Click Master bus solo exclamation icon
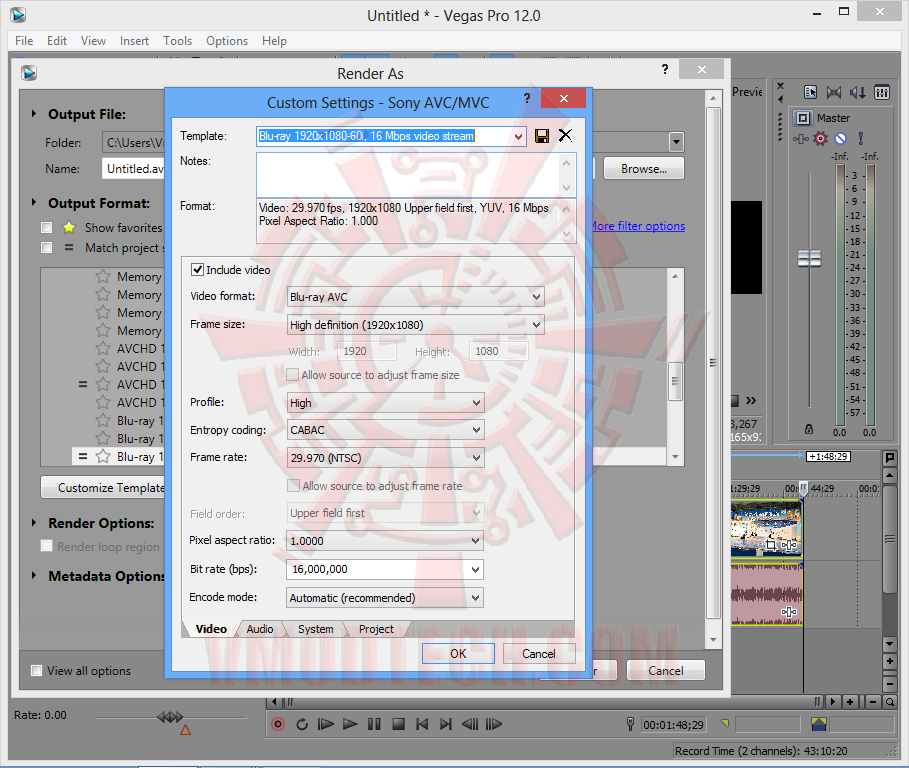The height and width of the screenshot is (768, 909). click(x=860, y=139)
